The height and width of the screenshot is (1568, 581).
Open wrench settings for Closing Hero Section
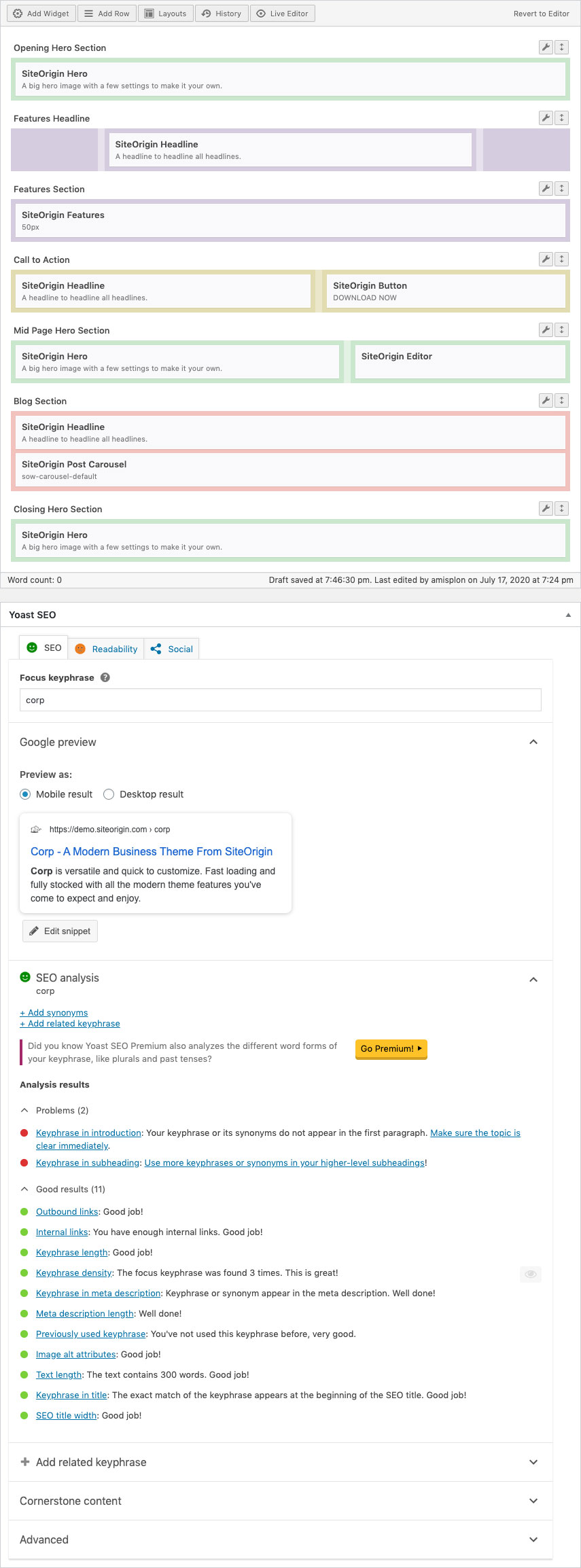[x=546, y=508]
